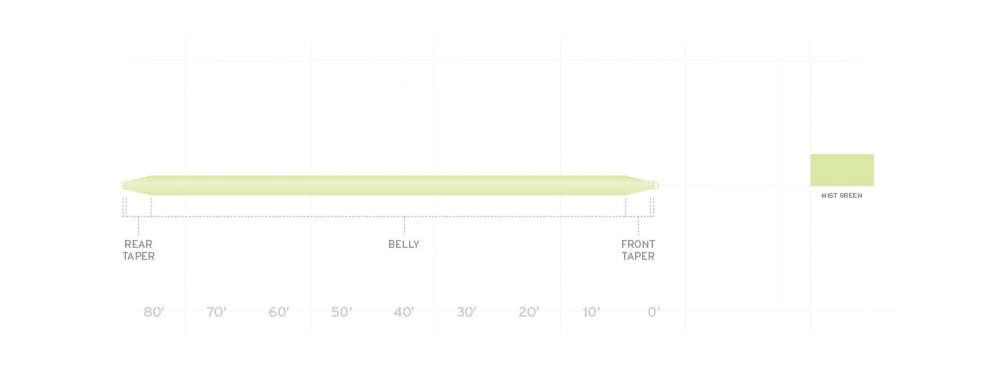995x371 pixels.
Task: Click the welded loop at line tip
Action: (656, 185)
